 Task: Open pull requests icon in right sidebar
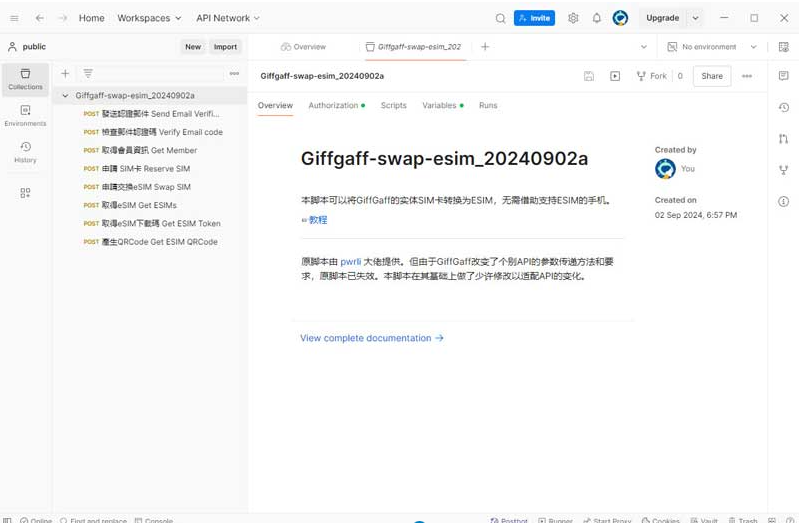[784, 139]
